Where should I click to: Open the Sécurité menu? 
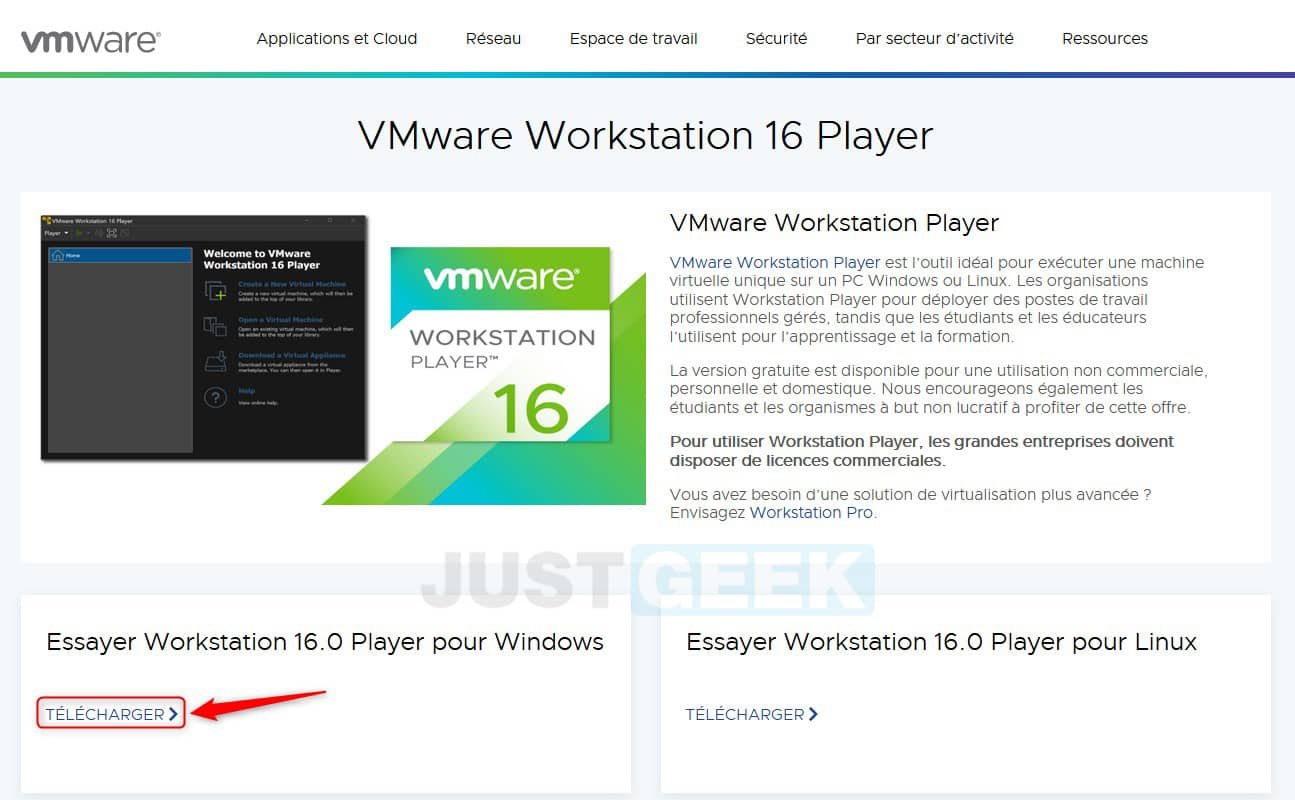pos(776,39)
